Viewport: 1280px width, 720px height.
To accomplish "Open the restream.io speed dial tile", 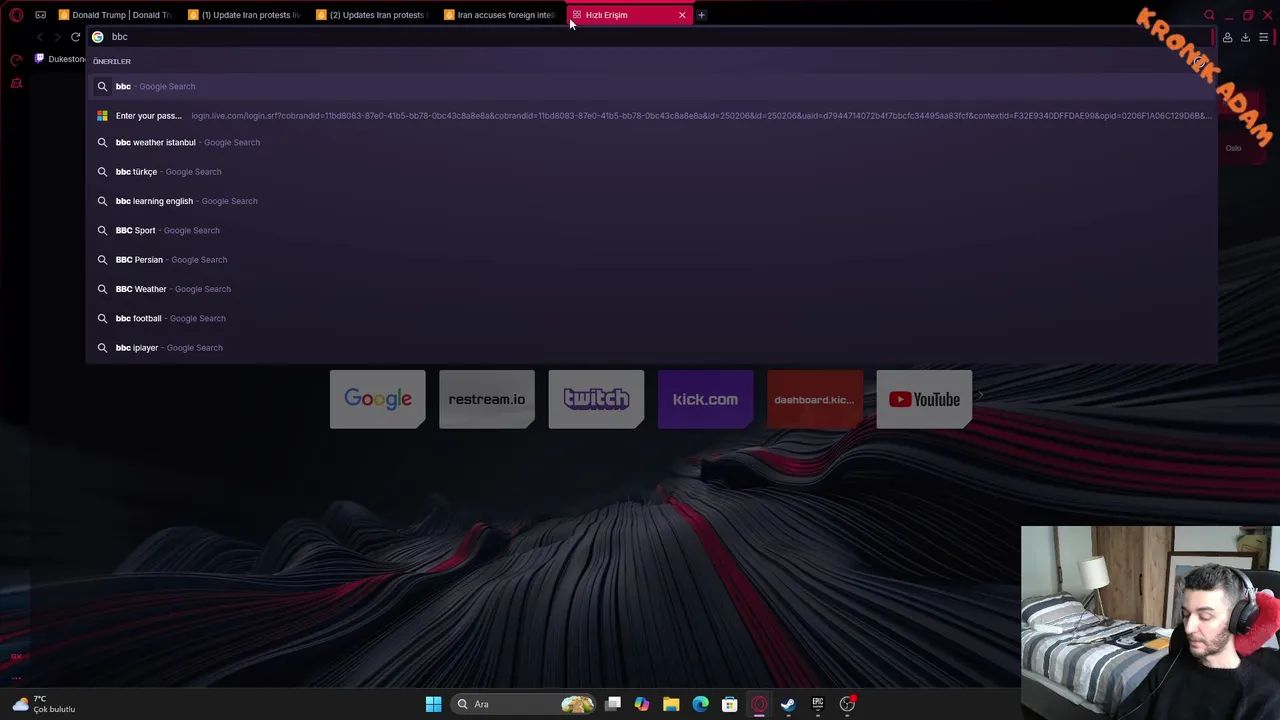I will (487, 399).
